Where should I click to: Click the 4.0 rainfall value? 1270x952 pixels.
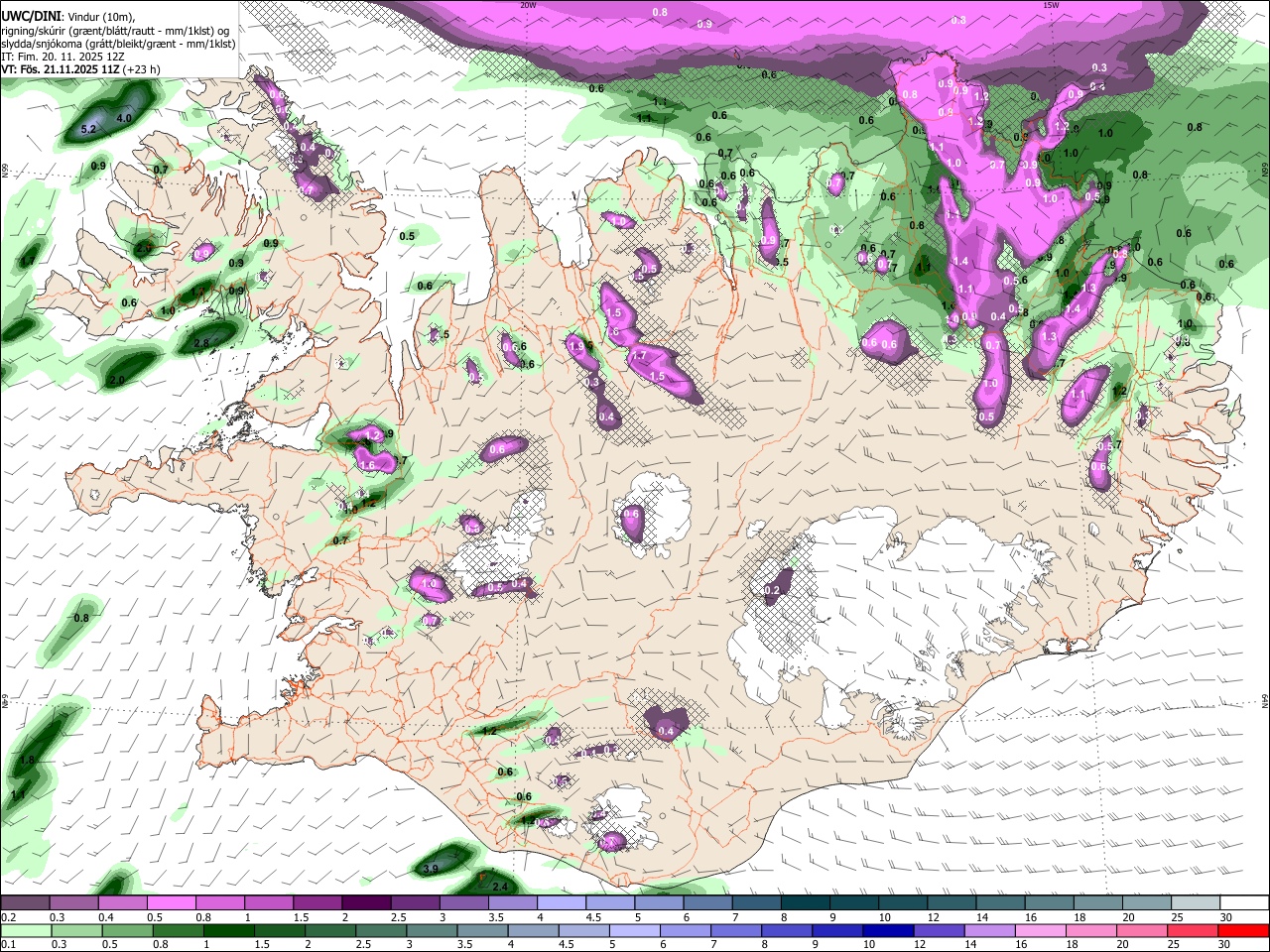124,118
